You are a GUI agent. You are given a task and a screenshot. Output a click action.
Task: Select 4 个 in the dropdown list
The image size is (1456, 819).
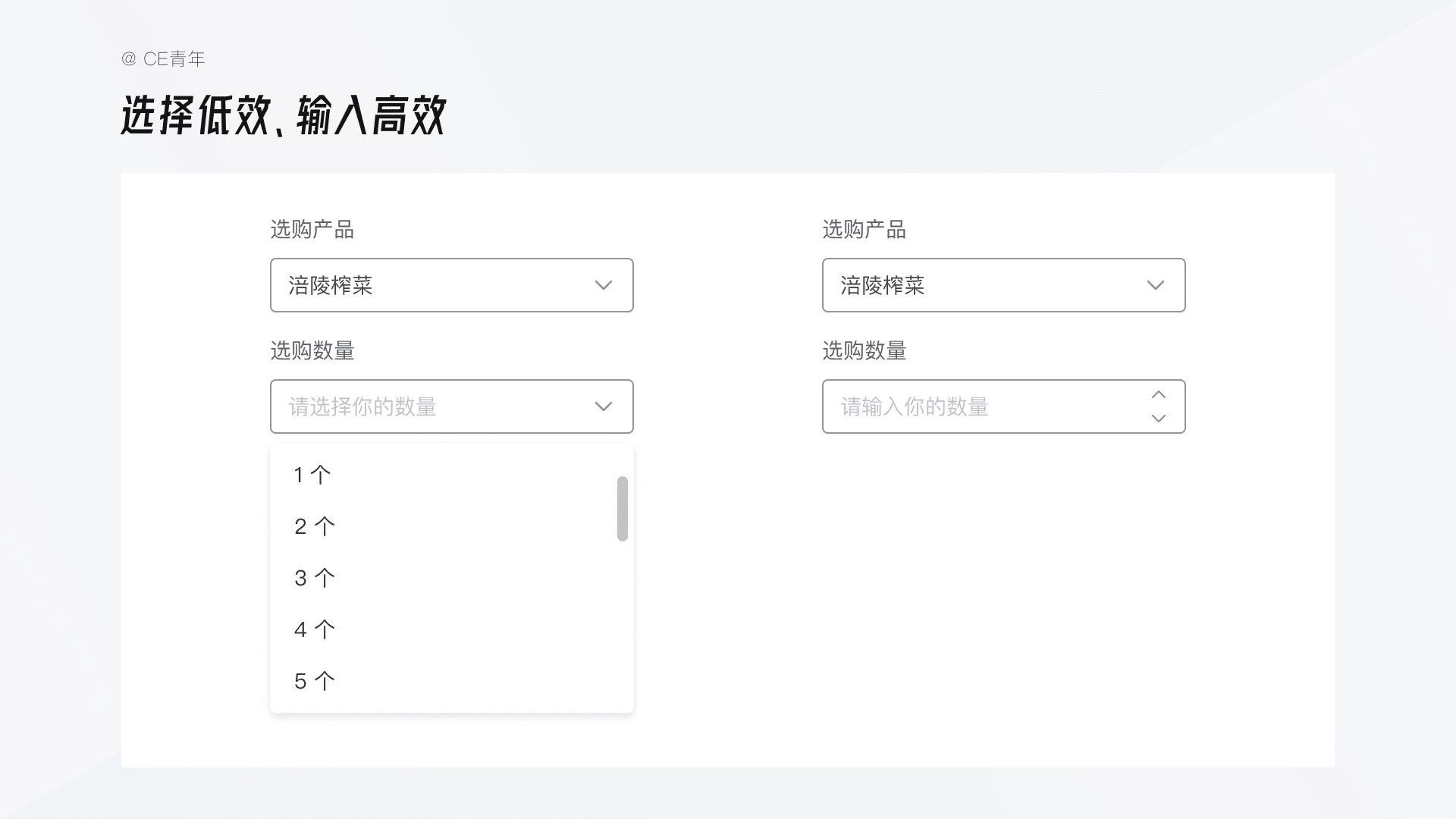(314, 630)
